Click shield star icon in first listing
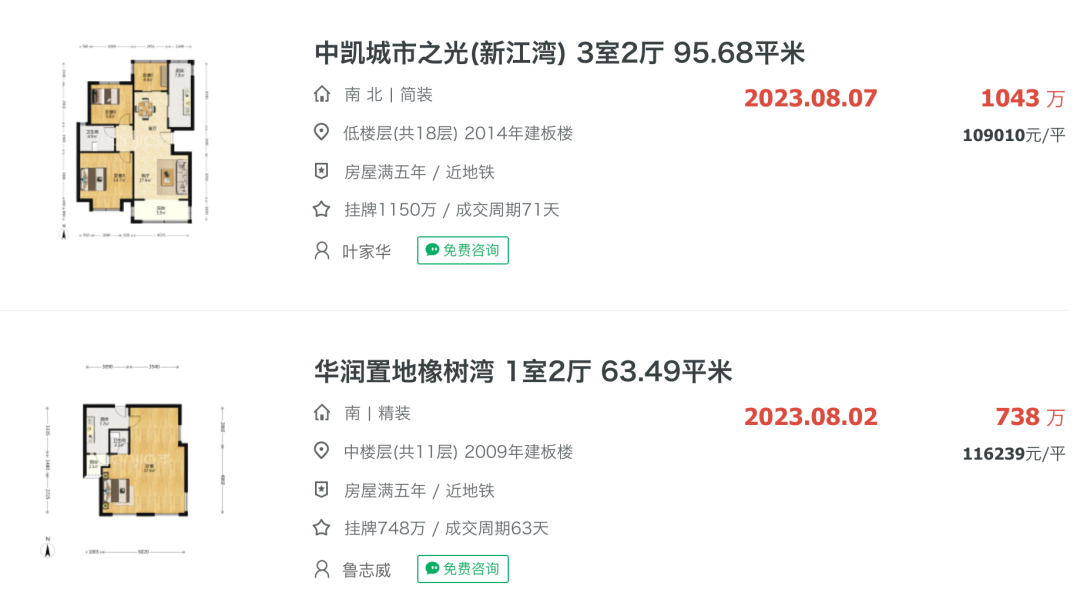The image size is (1080, 616). tap(322, 171)
